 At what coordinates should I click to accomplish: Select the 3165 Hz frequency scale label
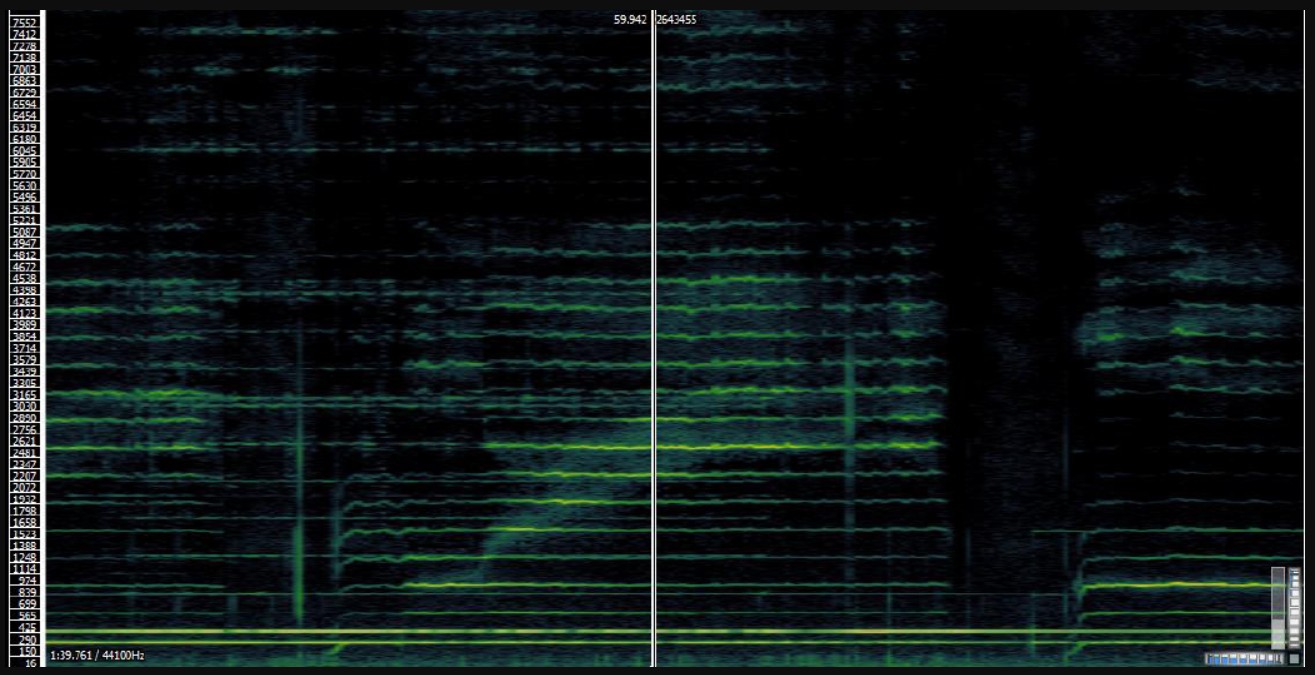pos(24,395)
